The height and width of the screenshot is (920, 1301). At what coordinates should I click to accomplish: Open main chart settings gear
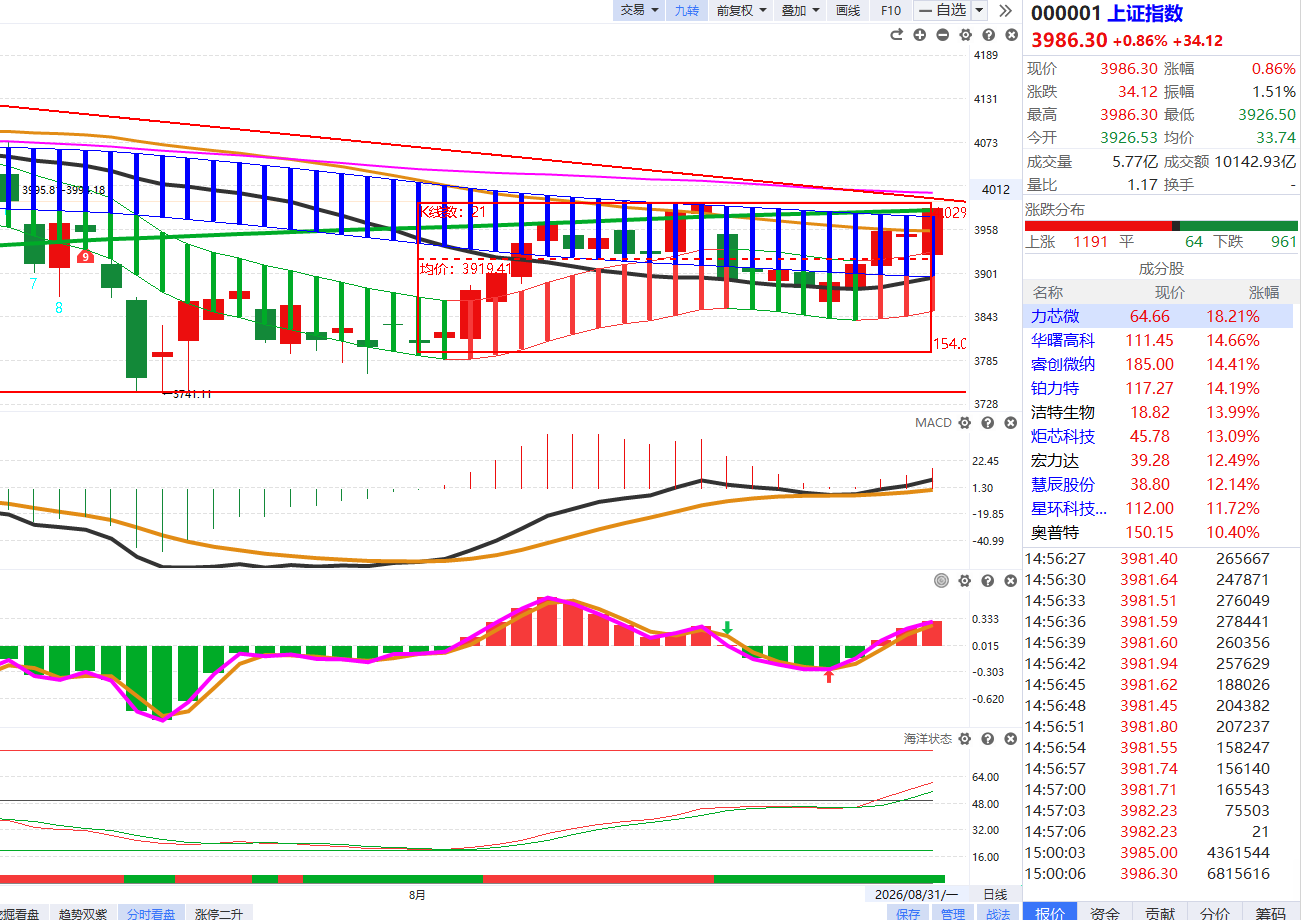point(965,35)
